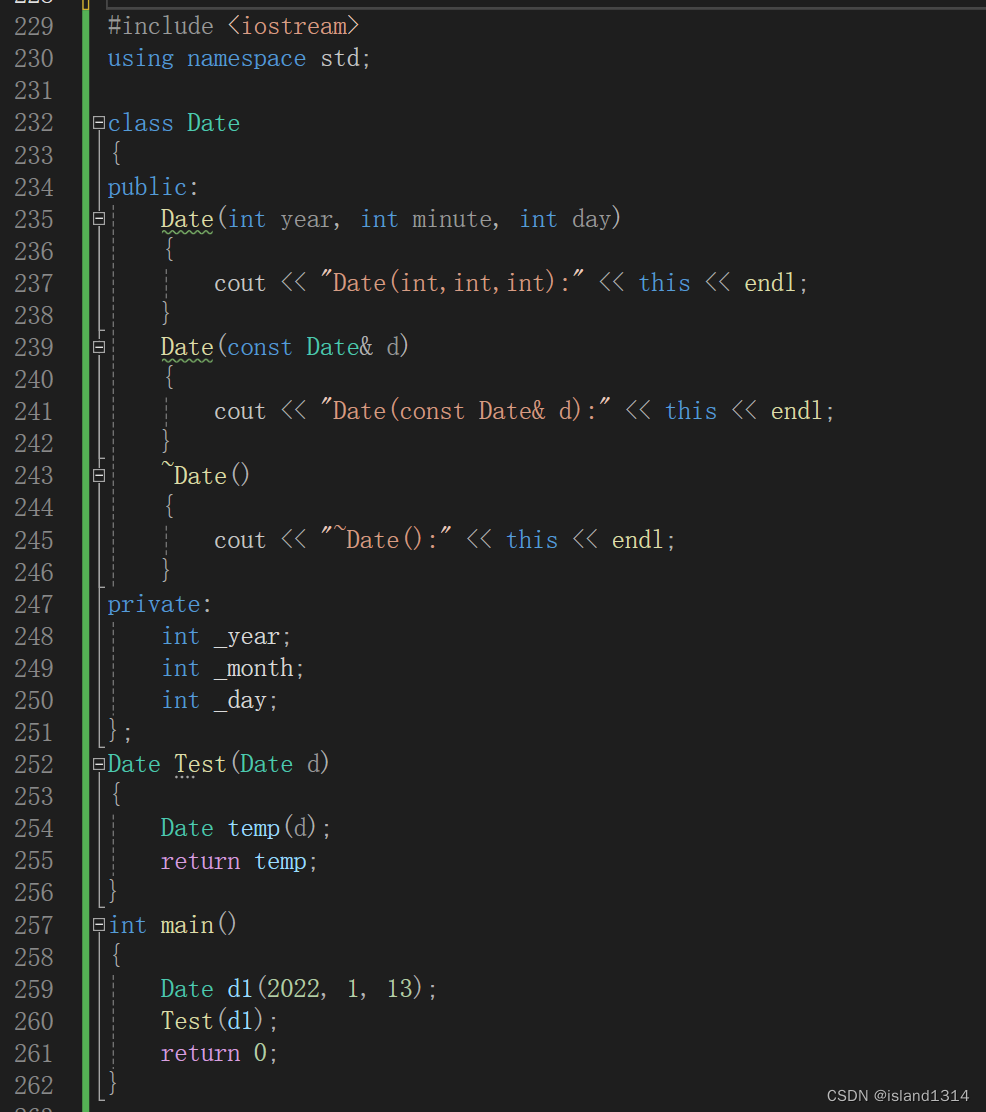Click the 'main' function name
This screenshot has width=986, height=1112.
(187, 925)
